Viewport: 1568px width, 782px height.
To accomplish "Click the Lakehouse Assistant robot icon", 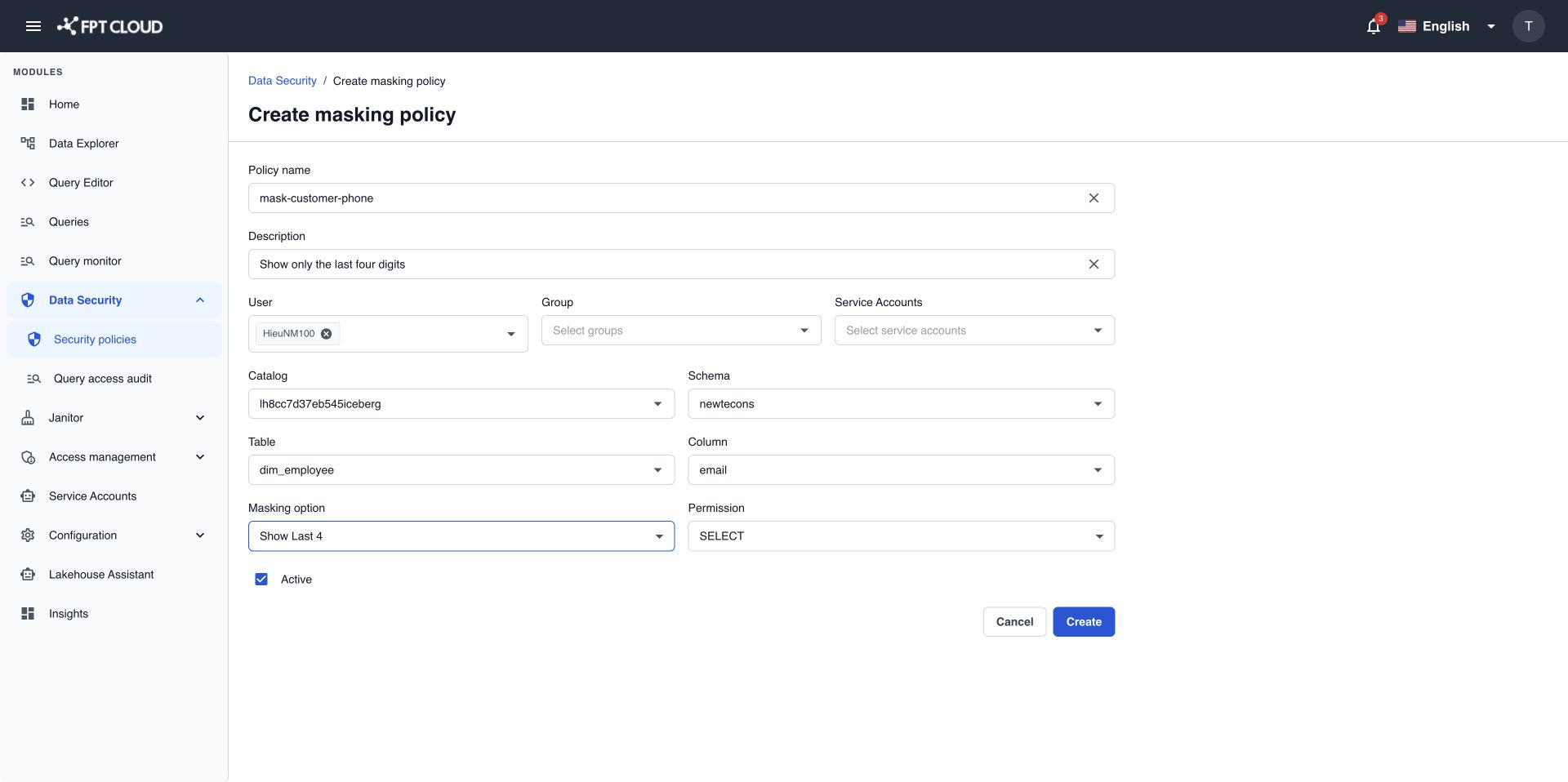I will tap(28, 575).
